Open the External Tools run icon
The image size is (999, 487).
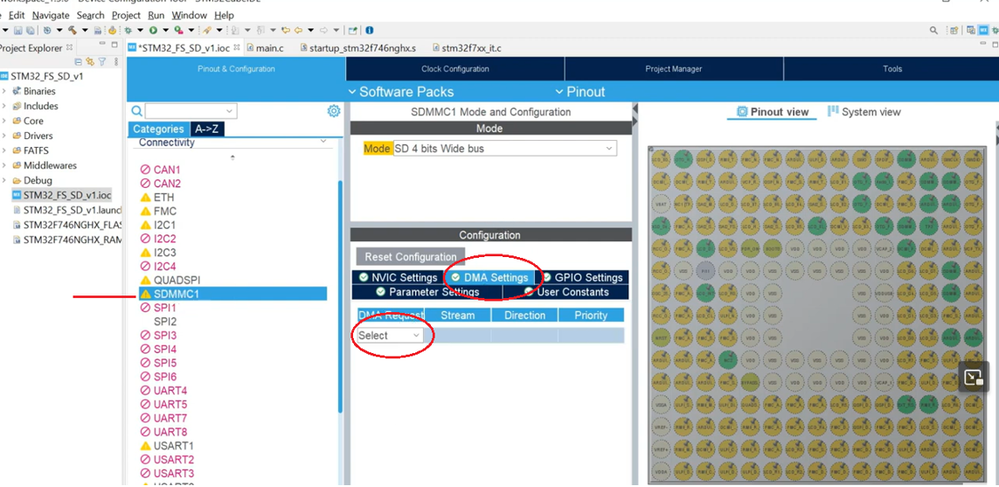178,30
